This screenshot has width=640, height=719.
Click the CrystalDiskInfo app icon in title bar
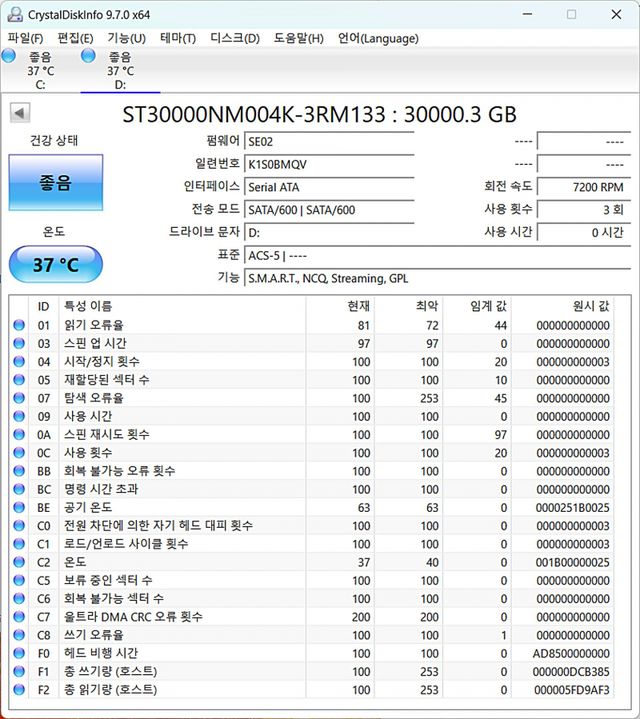(13, 14)
